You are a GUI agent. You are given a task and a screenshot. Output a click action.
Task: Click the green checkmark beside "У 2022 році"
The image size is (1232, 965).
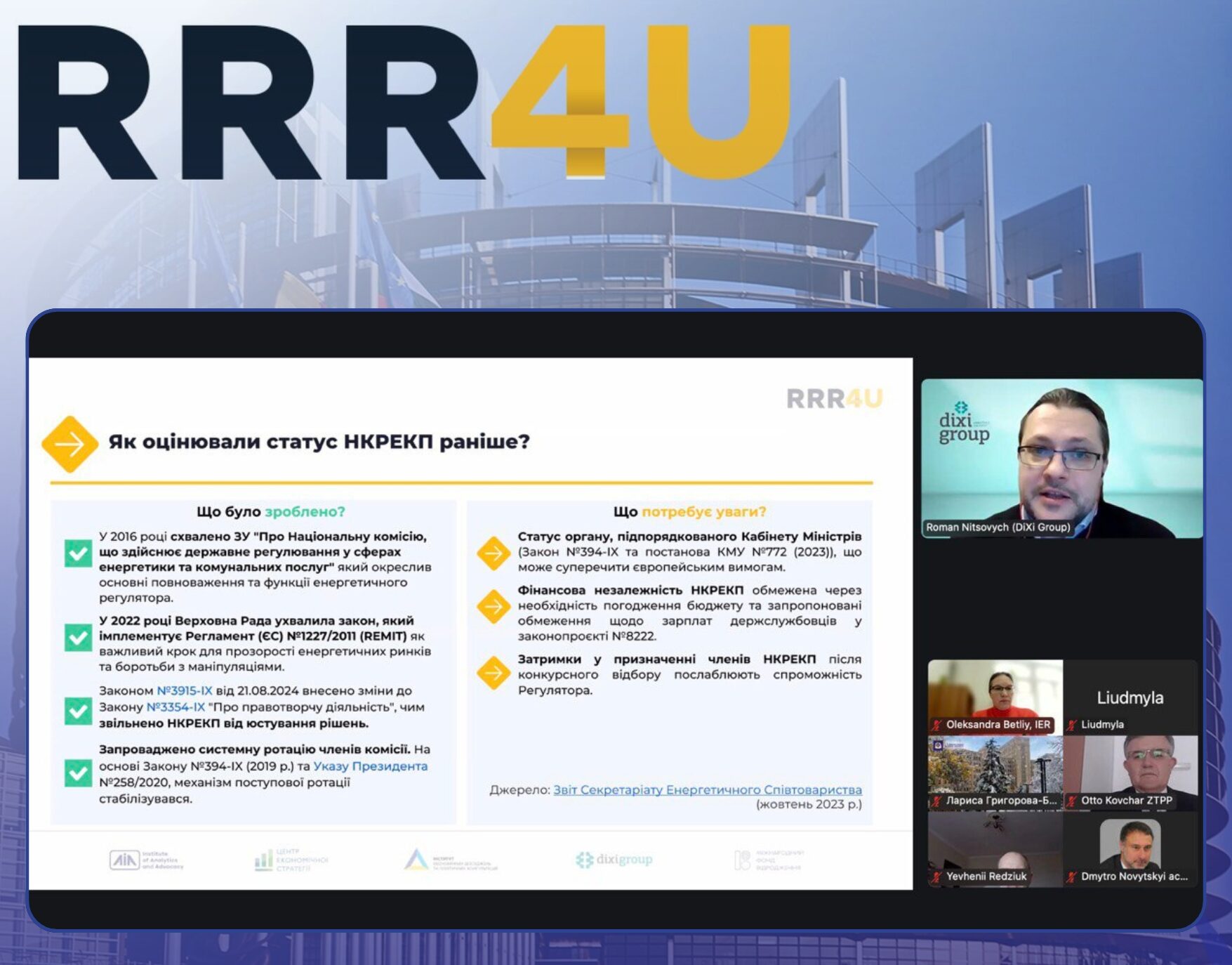(x=78, y=637)
